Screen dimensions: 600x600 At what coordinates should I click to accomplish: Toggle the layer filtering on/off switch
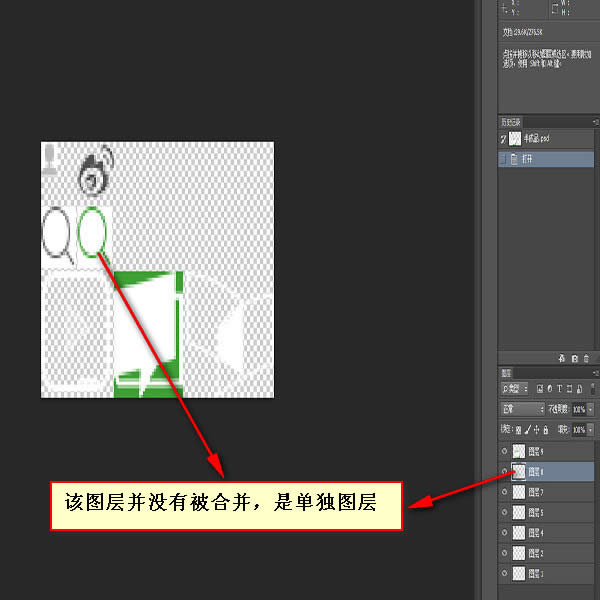[593, 389]
